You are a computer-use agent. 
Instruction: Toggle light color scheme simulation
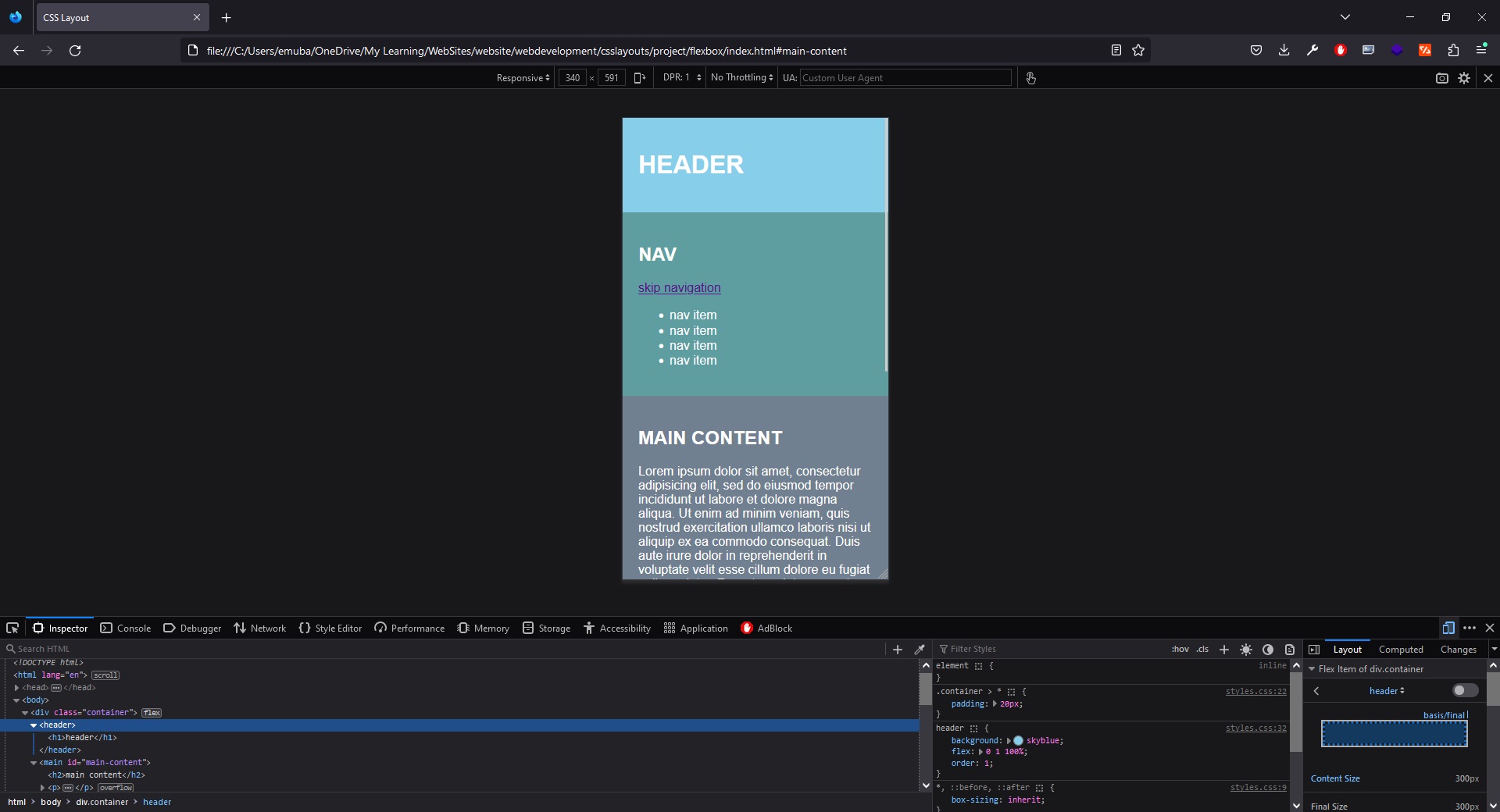[x=1246, y=649]
